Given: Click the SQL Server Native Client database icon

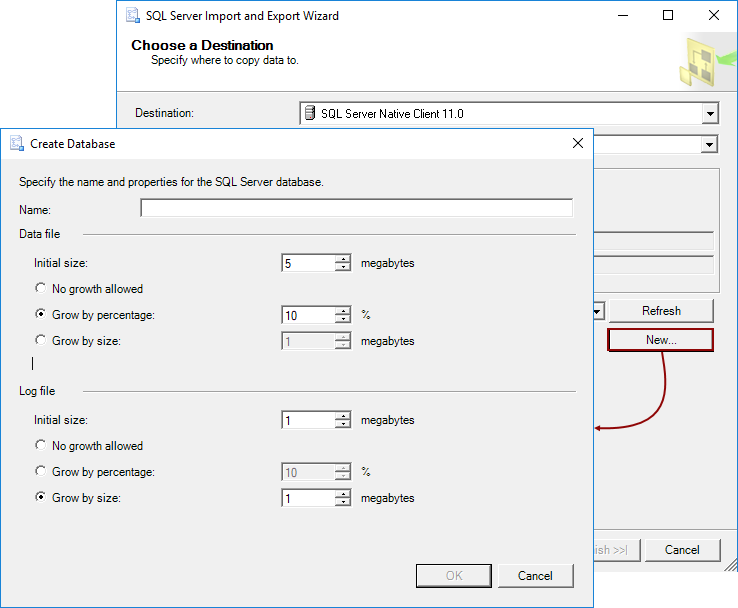Looking at the screenshot, I should pyautogui.click(x=310, y=113).
